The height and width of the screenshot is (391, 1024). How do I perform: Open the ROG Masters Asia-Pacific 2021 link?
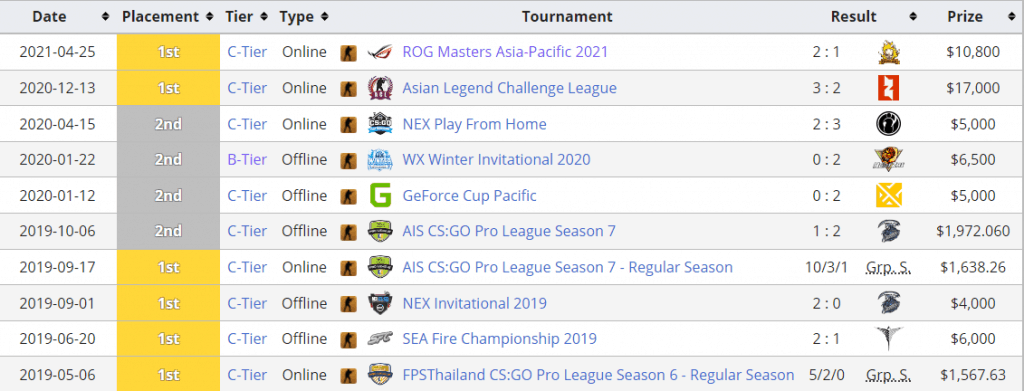point(505,52)
